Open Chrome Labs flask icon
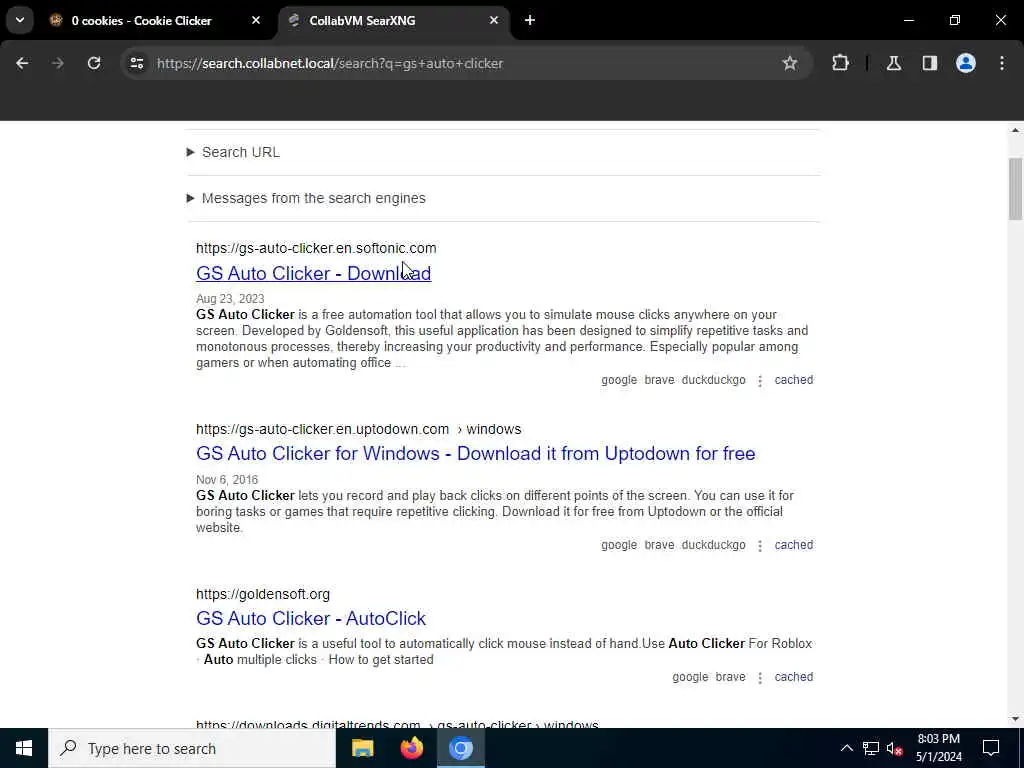 pyautogui.click(x=893, y=63)
